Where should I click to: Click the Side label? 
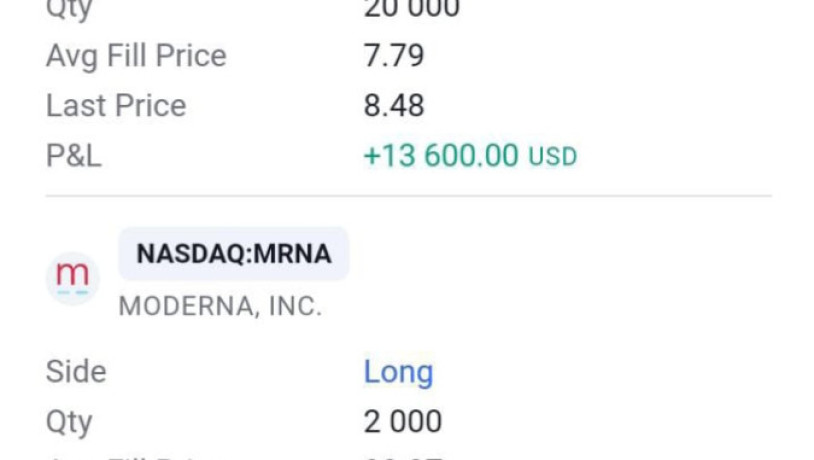[76, 372]
